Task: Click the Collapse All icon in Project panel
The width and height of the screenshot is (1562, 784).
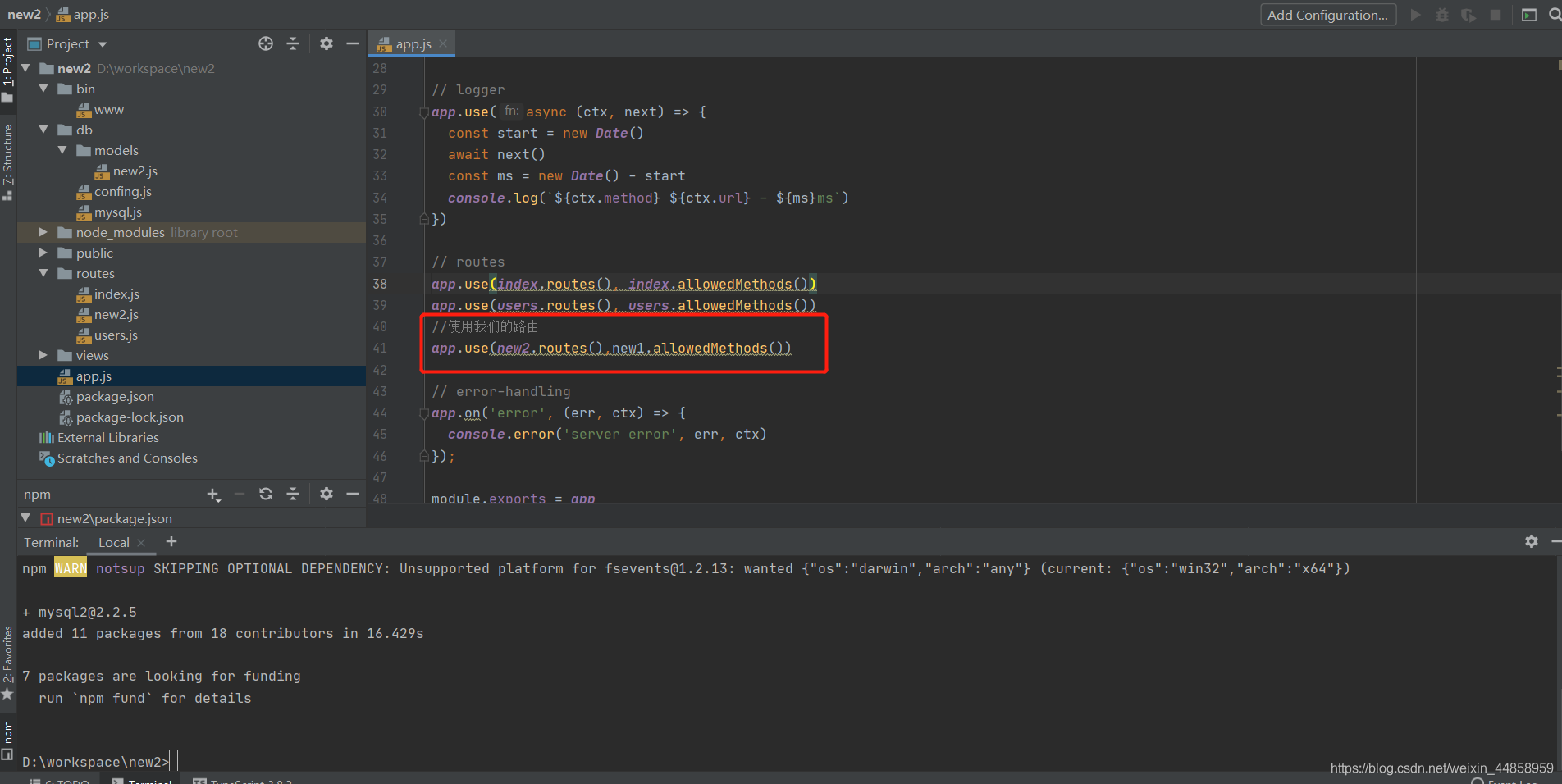Action: 293,44
